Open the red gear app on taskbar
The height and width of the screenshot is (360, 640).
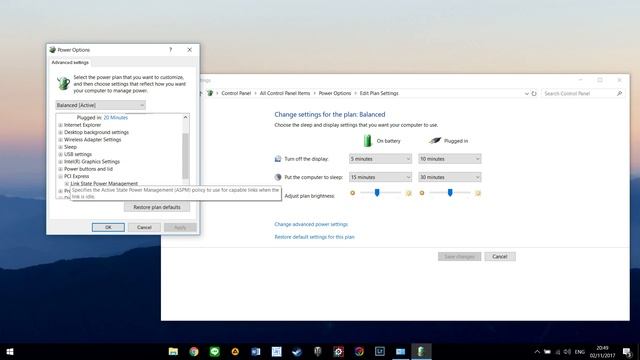click(338, 351)
